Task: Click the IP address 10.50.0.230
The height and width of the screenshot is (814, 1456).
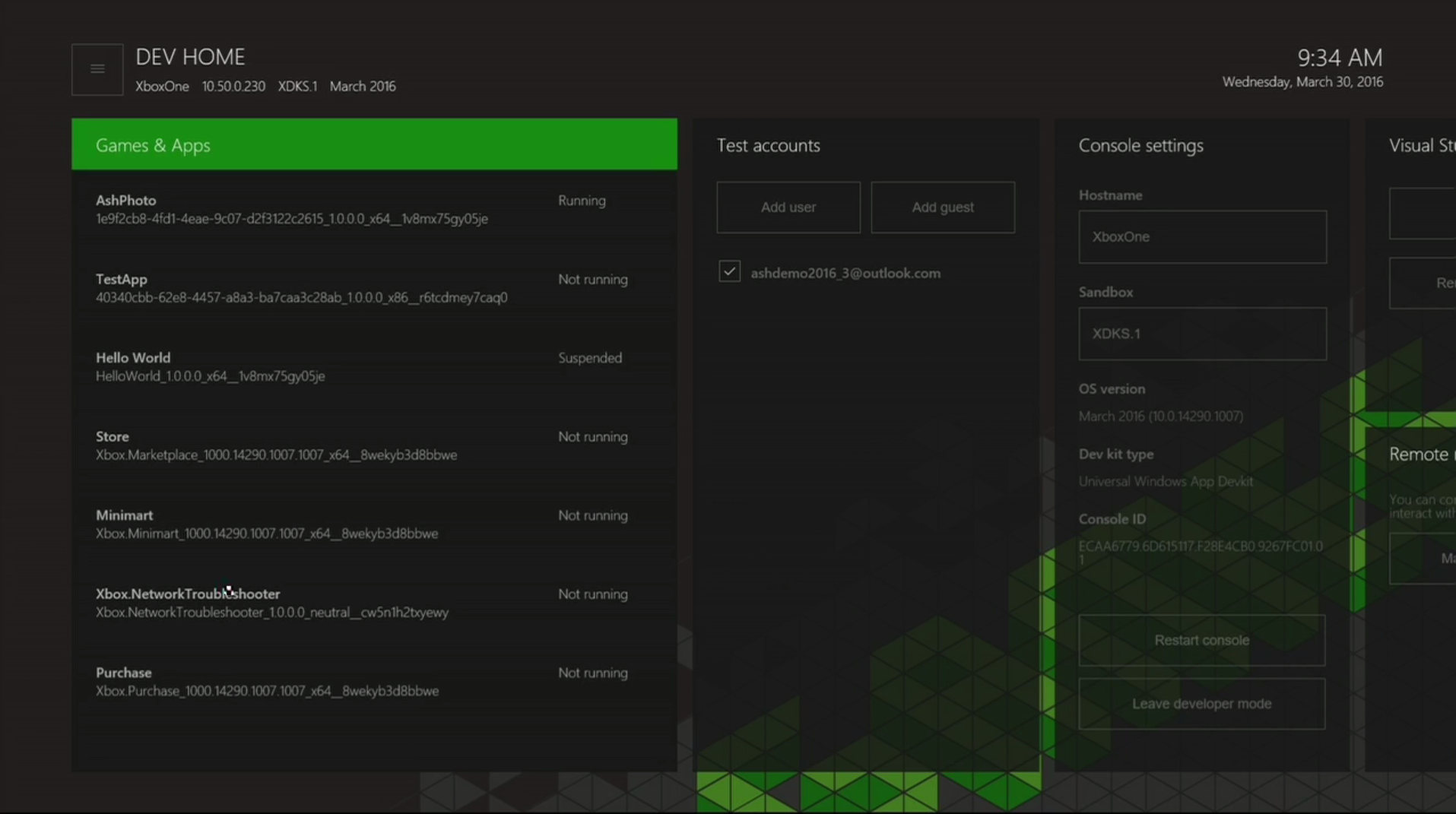Action: tap(233, 86)
